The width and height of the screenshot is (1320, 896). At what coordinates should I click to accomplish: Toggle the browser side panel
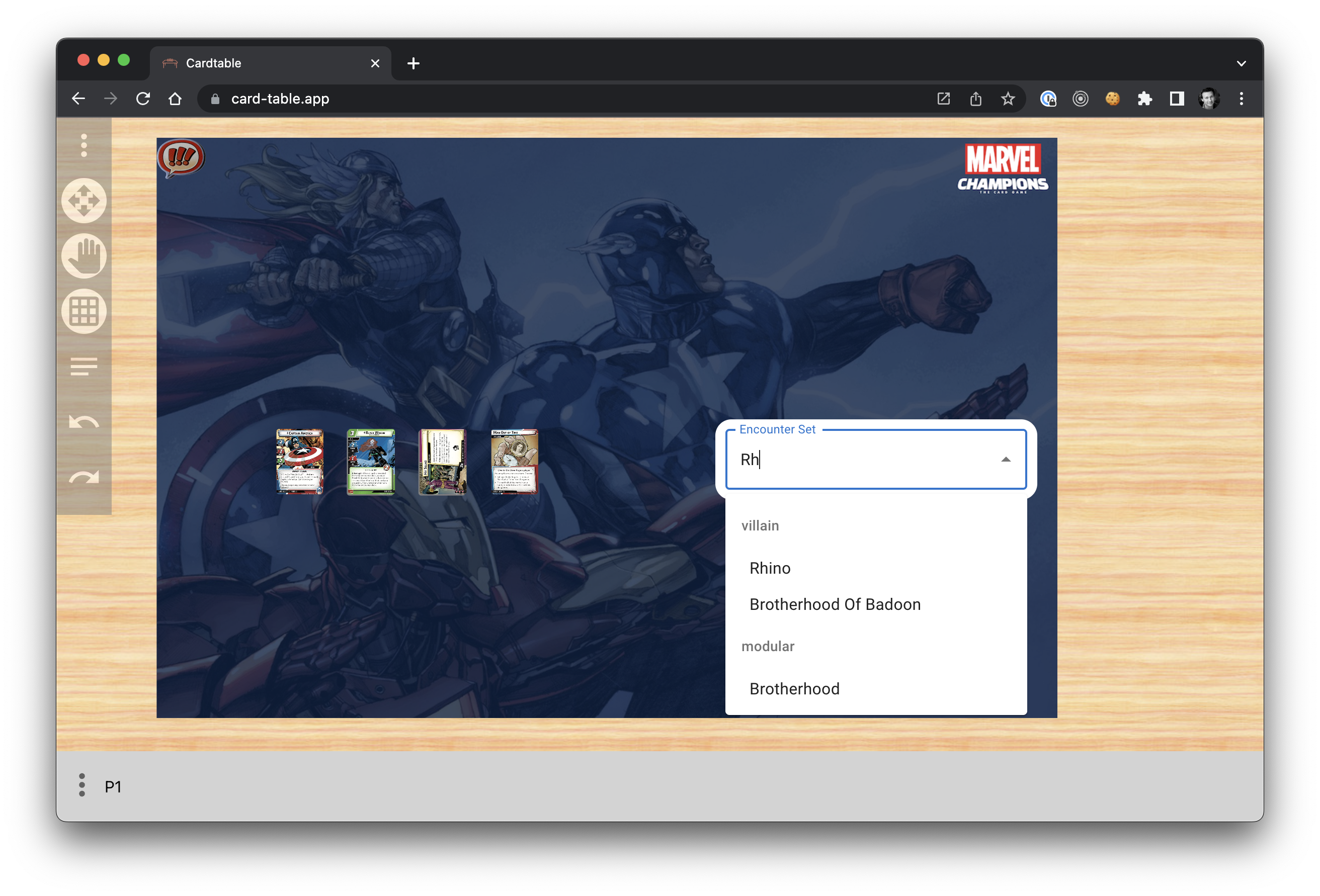click(x=1177, y=99)
